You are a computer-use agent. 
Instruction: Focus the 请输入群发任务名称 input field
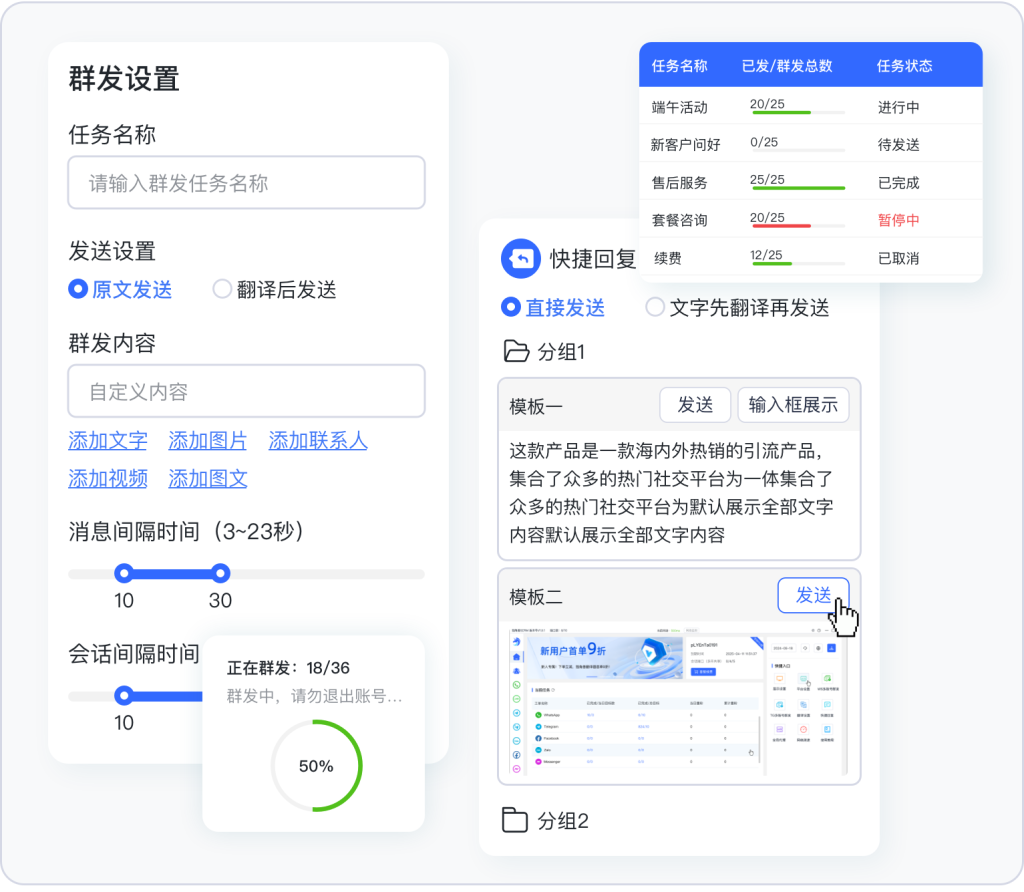coord(246,183)
